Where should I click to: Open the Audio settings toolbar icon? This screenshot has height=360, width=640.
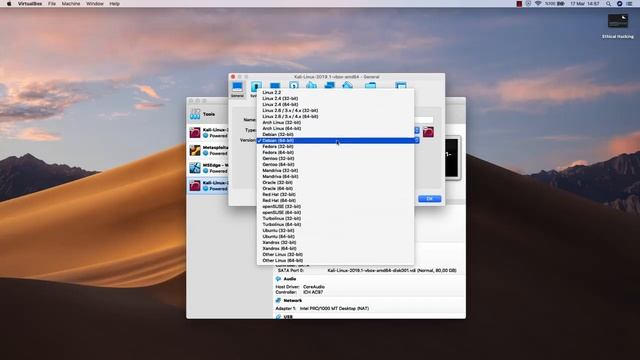(x=311, y=85)
